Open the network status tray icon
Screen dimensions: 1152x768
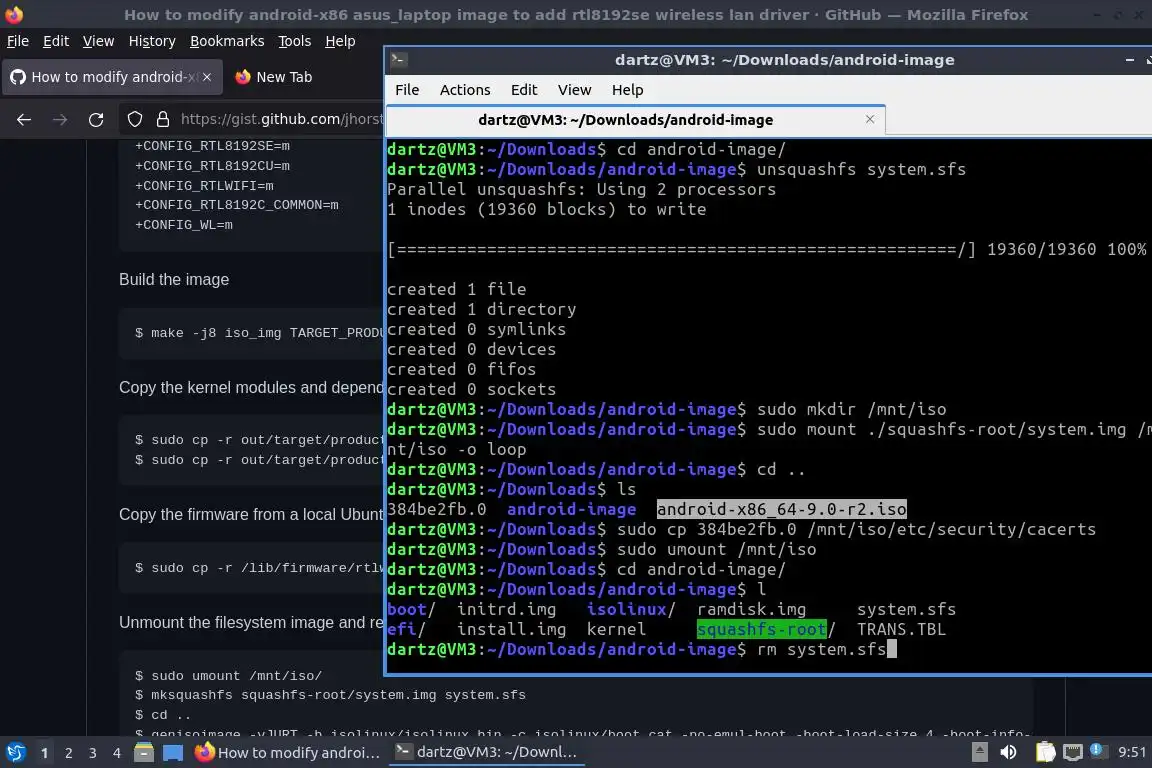(x=1073, y=752)
